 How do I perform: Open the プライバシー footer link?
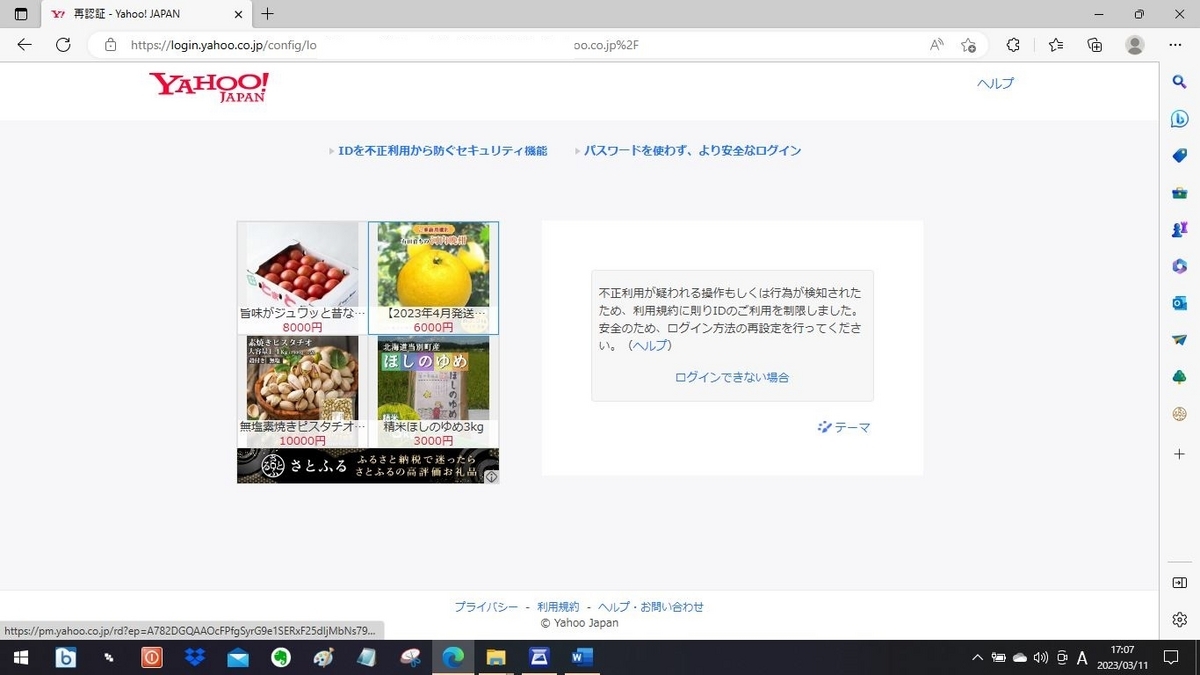pyautogui.click(x=486, y=607)
